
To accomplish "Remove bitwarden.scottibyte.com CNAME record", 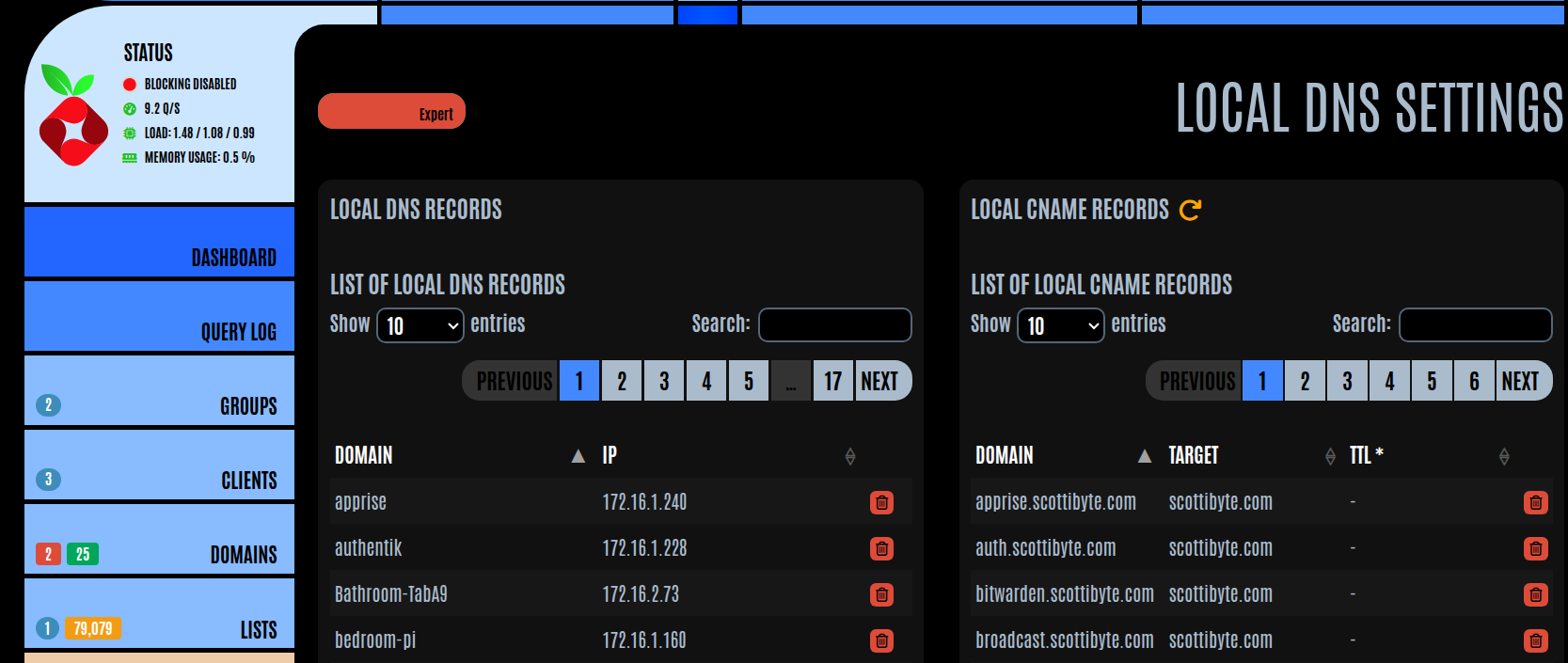I will 1535,594.
